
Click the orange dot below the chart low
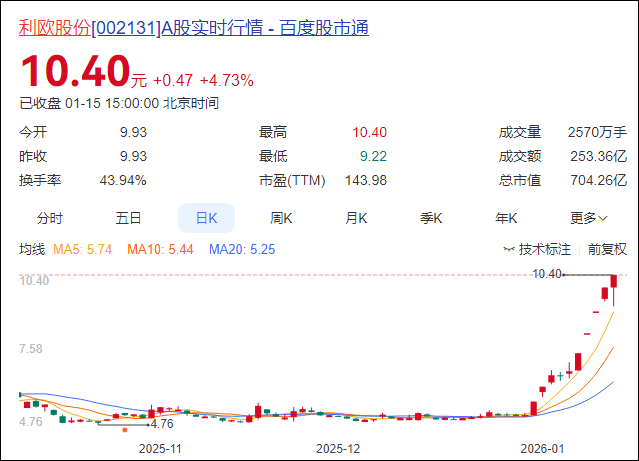click(125, 430)
